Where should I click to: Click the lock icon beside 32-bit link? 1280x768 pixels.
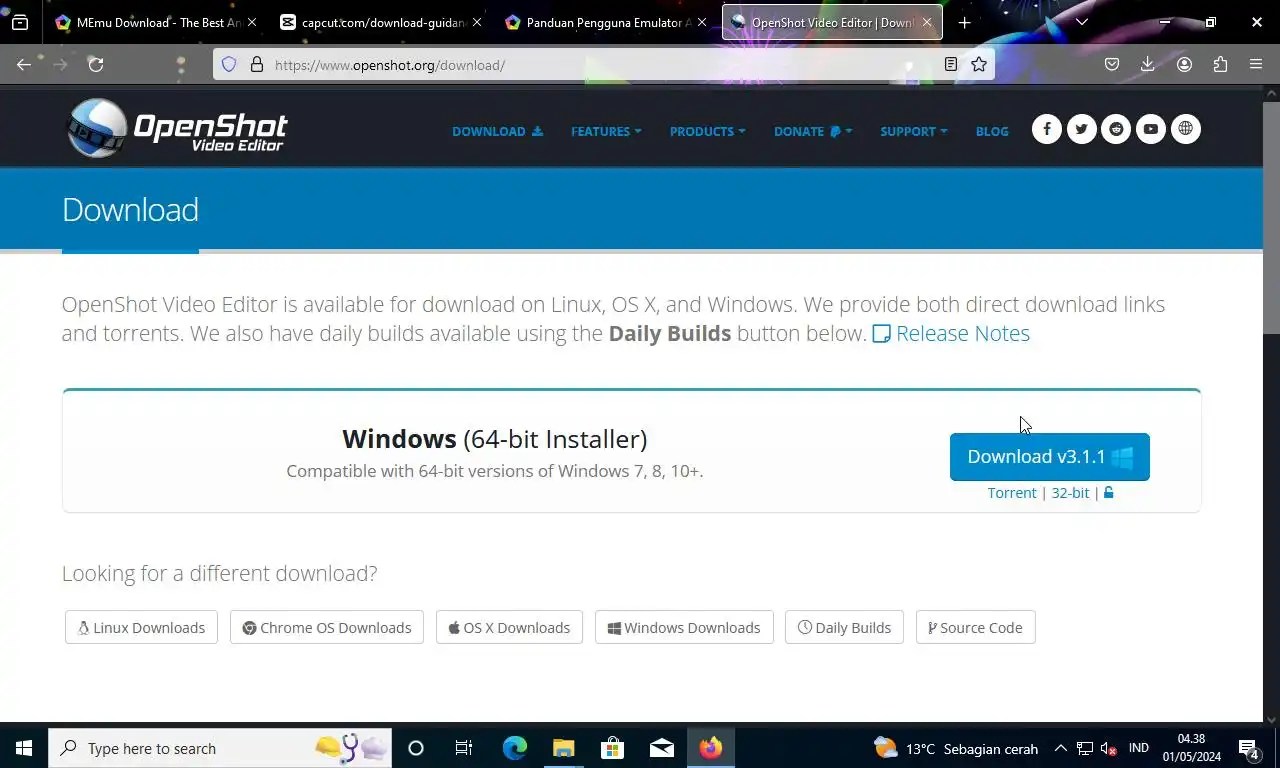[x=1108, y=492]
